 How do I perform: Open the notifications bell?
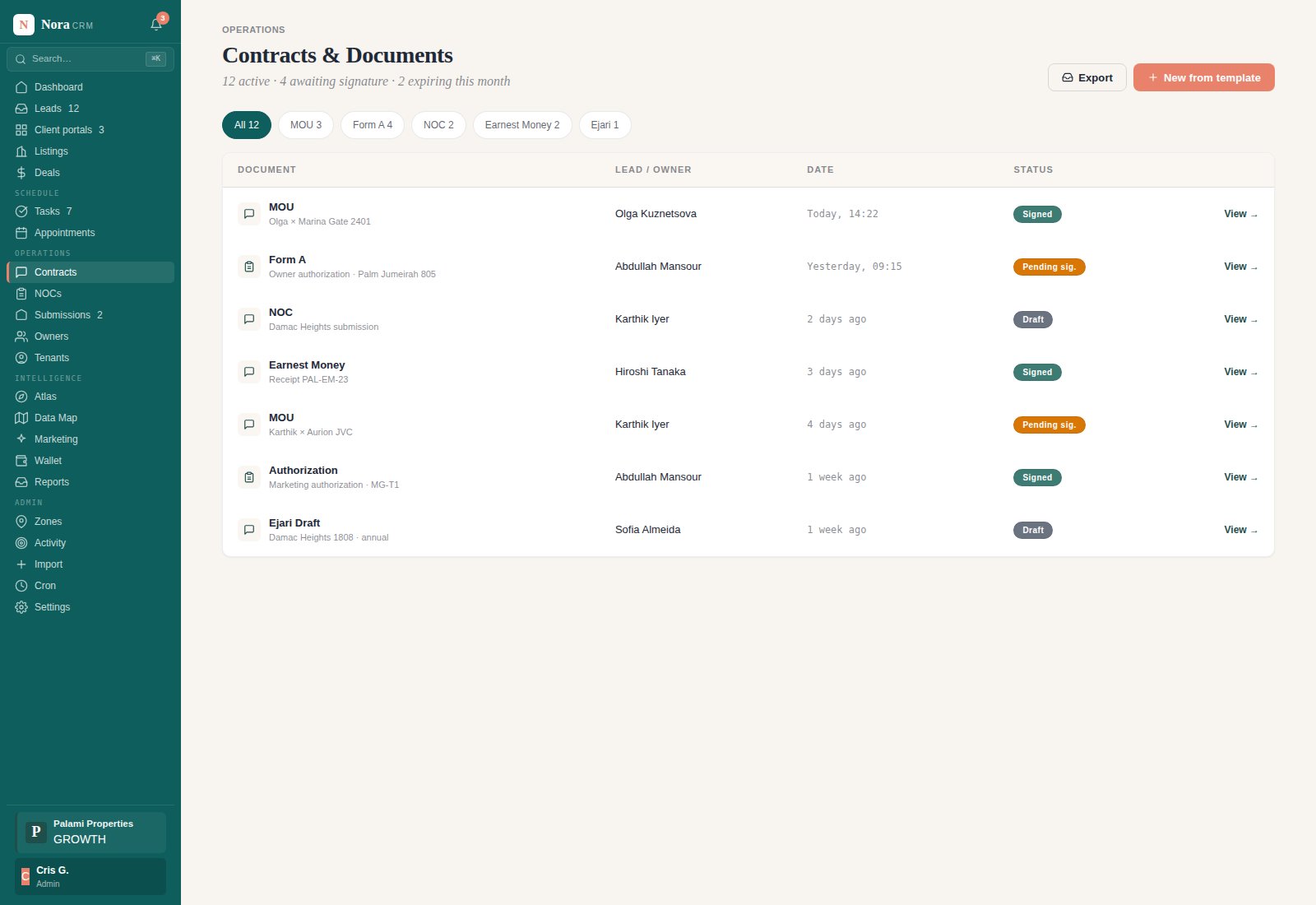click(x=156, y=25)
